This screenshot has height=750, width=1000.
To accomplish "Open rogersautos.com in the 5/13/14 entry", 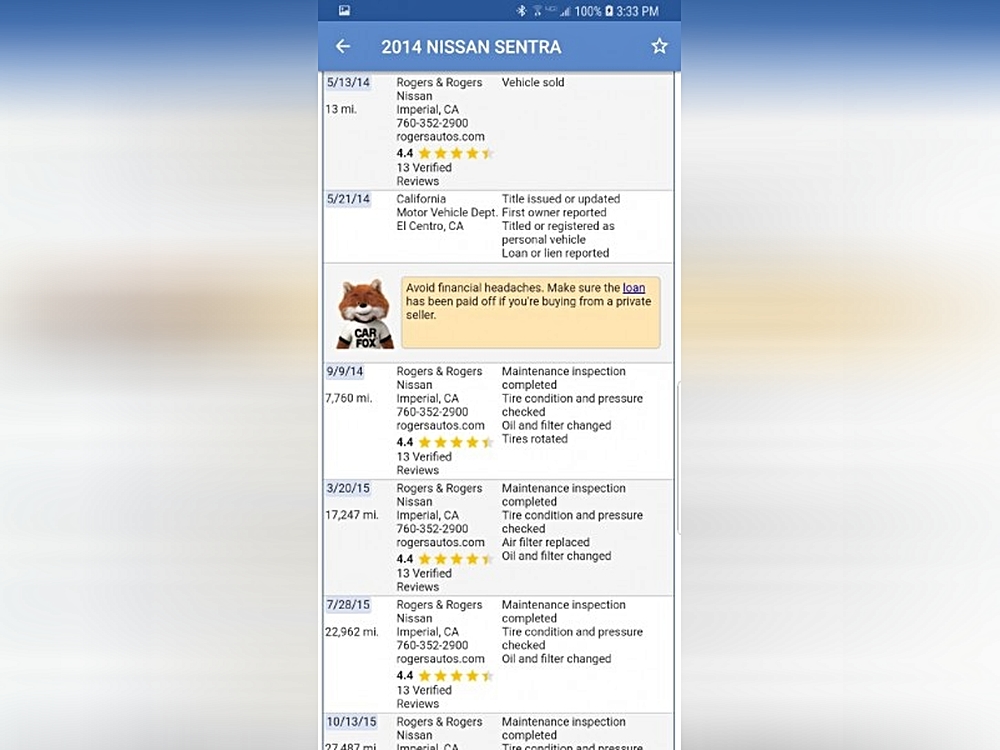I will pos(441,136).
